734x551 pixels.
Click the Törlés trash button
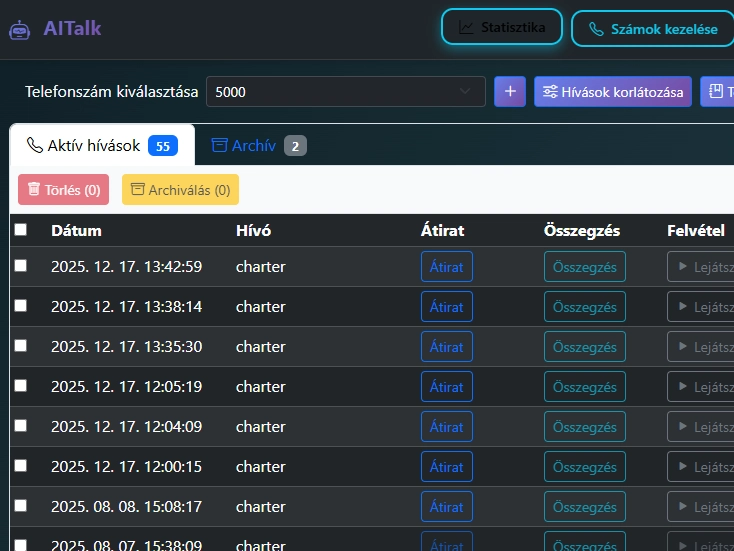[x=63, y=190]
